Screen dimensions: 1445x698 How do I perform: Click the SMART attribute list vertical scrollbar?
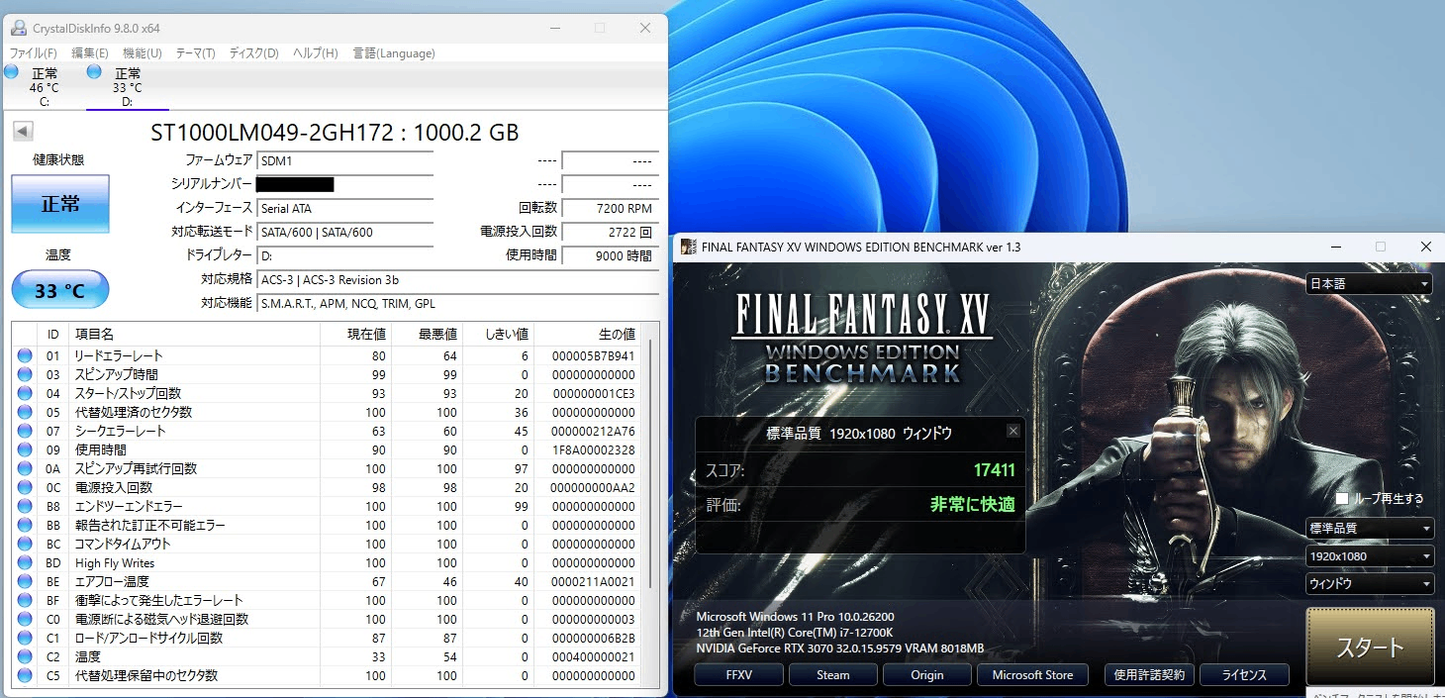(651, 465)
